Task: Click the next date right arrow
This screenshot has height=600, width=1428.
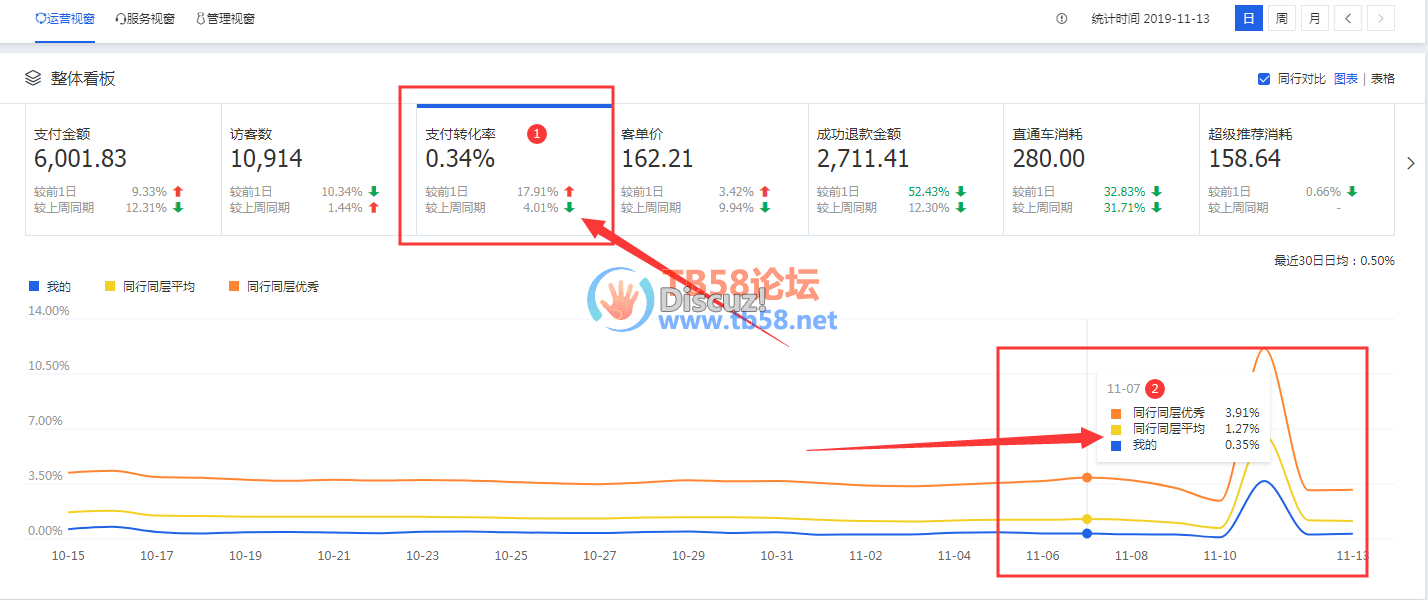Action: click(1381, 18)
